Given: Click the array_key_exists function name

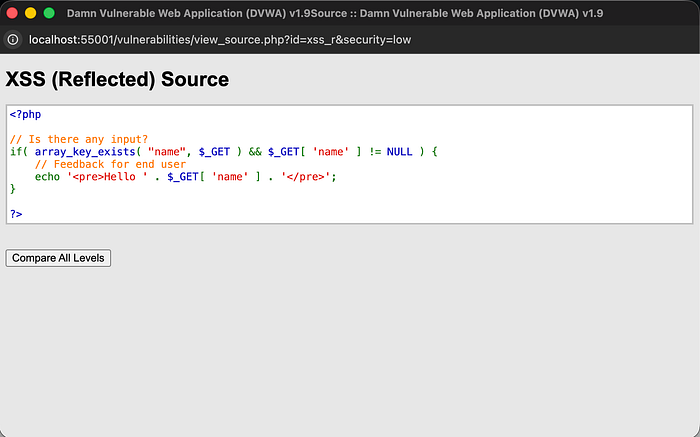Looking at the screenshot, I should click(85, 152).
